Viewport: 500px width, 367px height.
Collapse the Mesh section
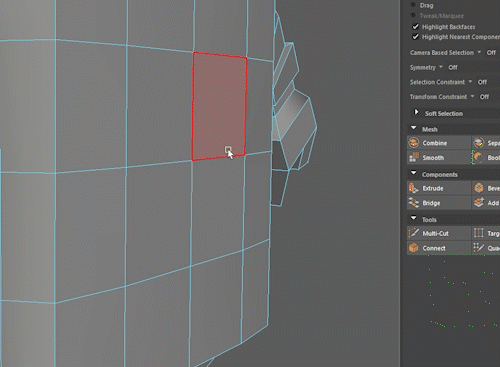coord(414,128)
